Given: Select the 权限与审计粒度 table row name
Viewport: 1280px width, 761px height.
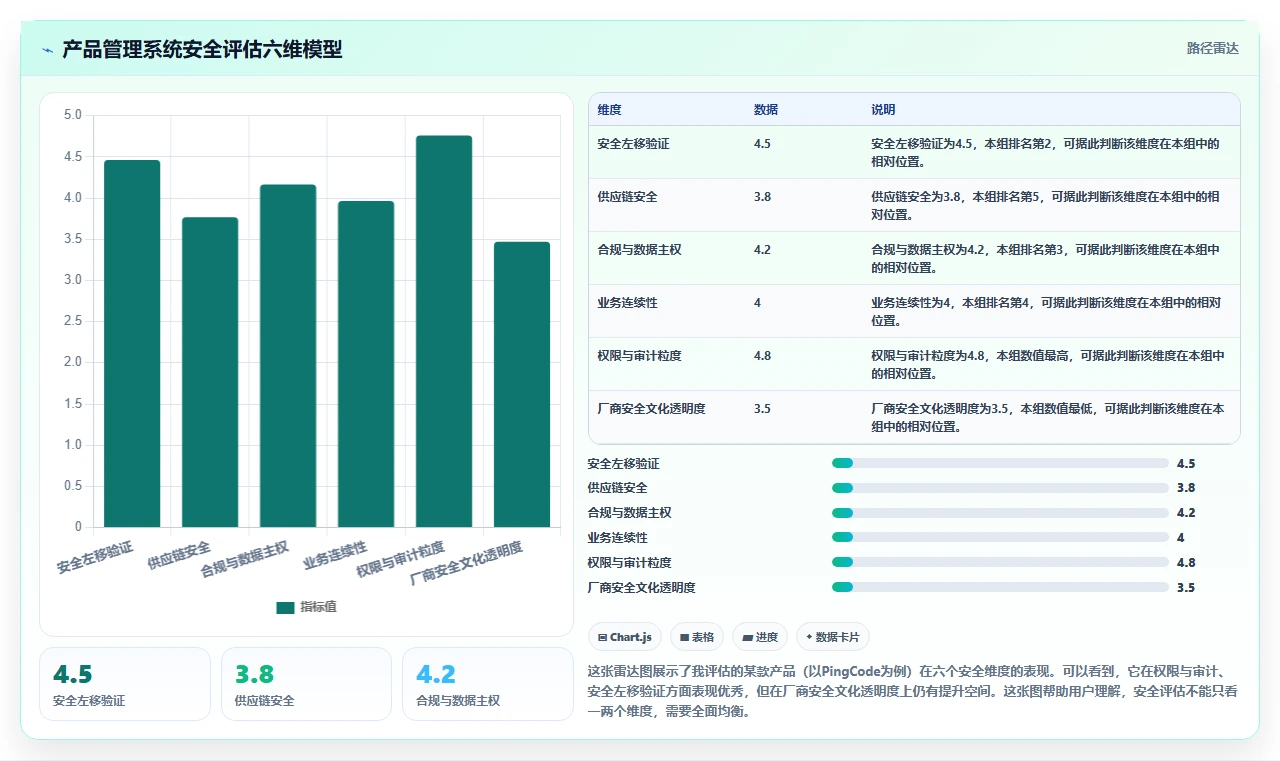Looking at the screenshot, I should pos(639,356).
